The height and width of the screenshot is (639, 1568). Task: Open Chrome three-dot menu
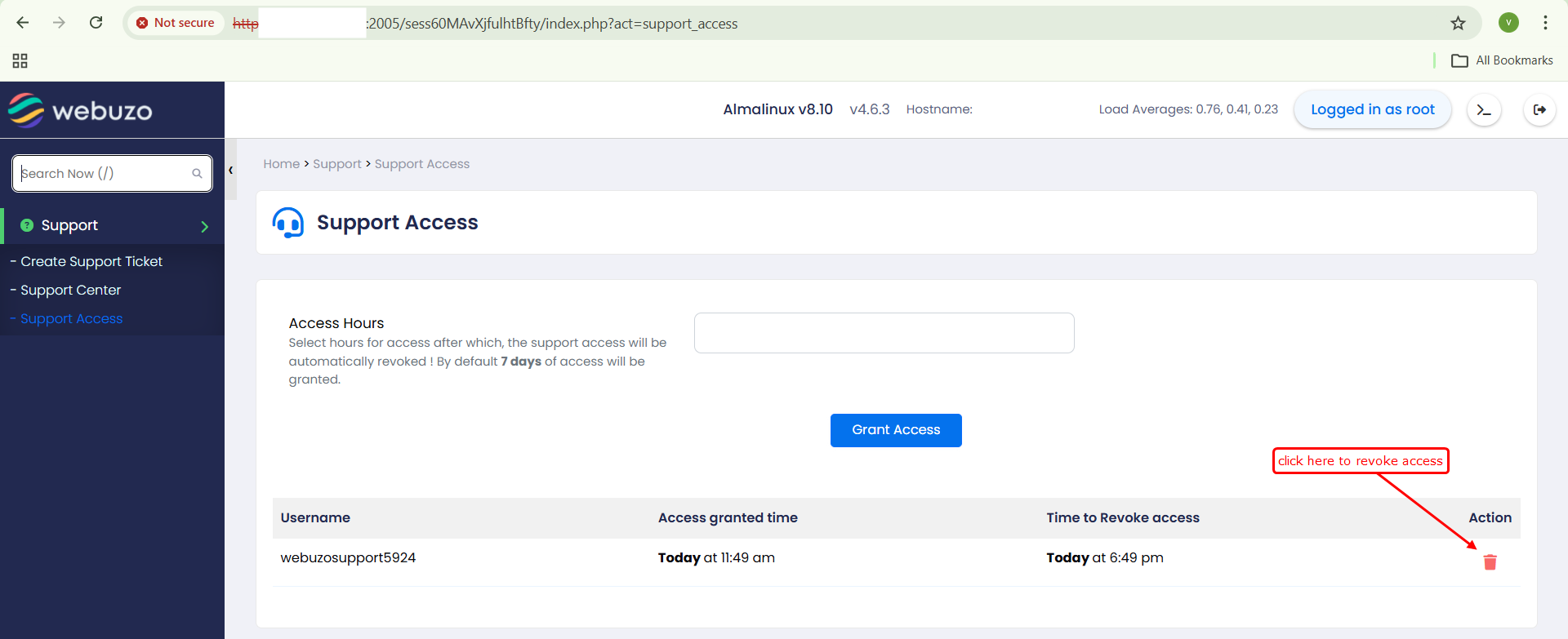[x=1545, y=23]
